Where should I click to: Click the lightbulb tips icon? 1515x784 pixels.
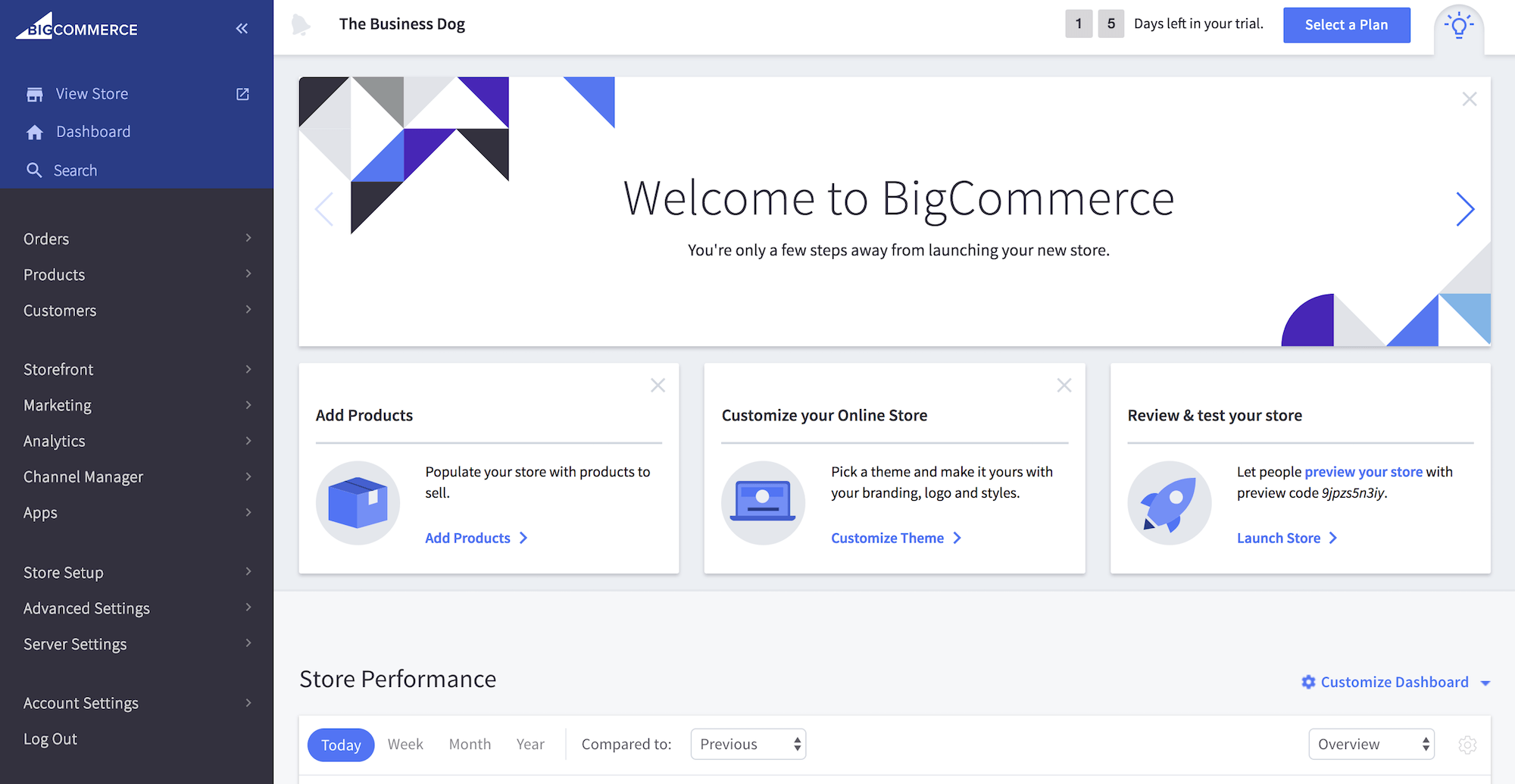click(x=1458, y=26)
